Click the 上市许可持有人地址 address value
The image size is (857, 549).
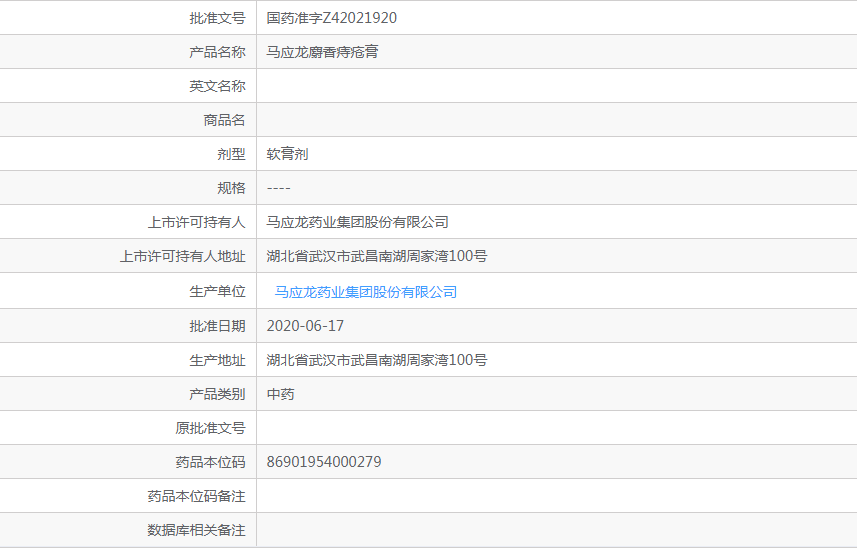pyautogui.click(x=377, y=256)
